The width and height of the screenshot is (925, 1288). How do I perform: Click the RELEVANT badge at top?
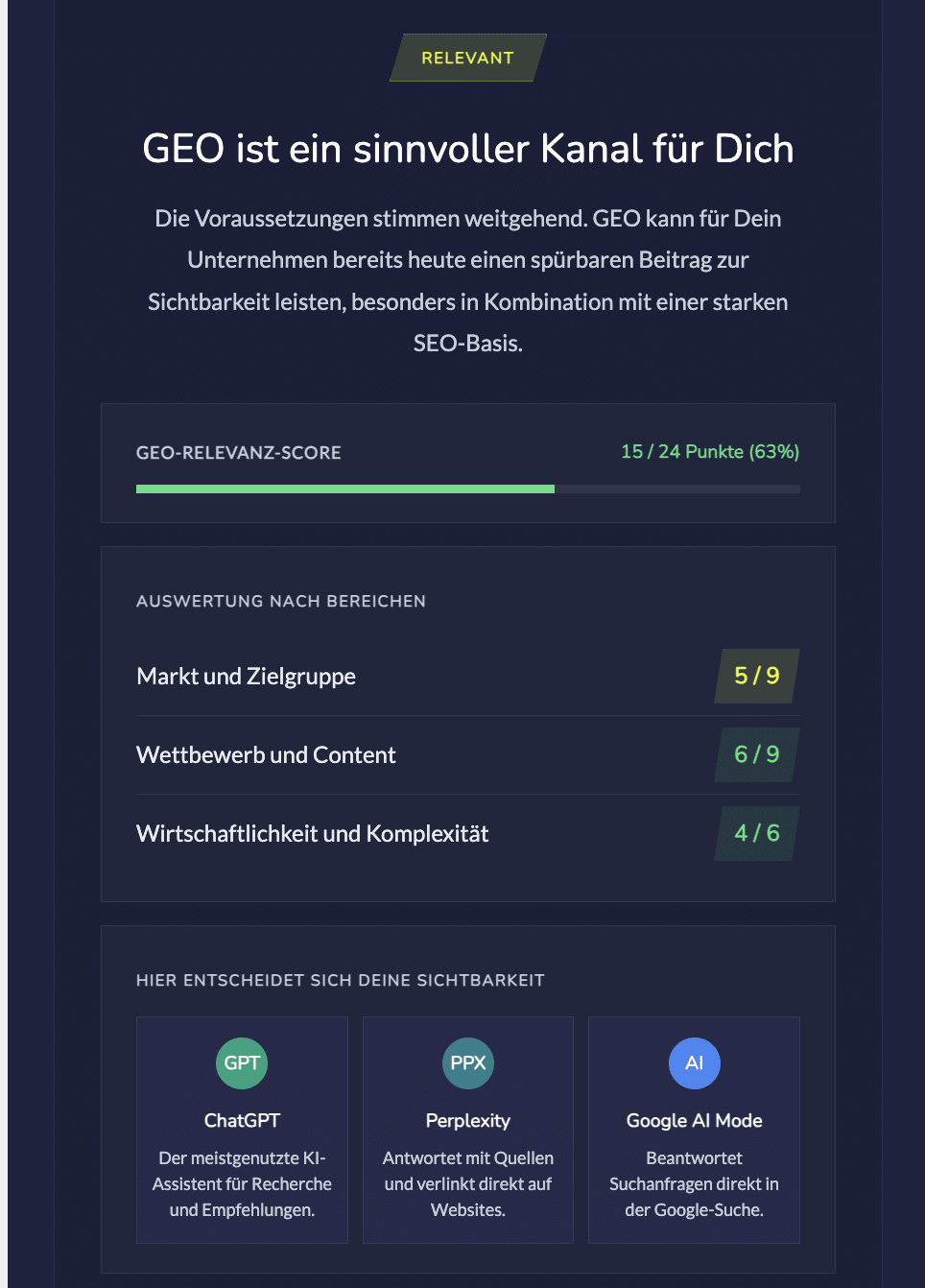(x=468, y=58)
